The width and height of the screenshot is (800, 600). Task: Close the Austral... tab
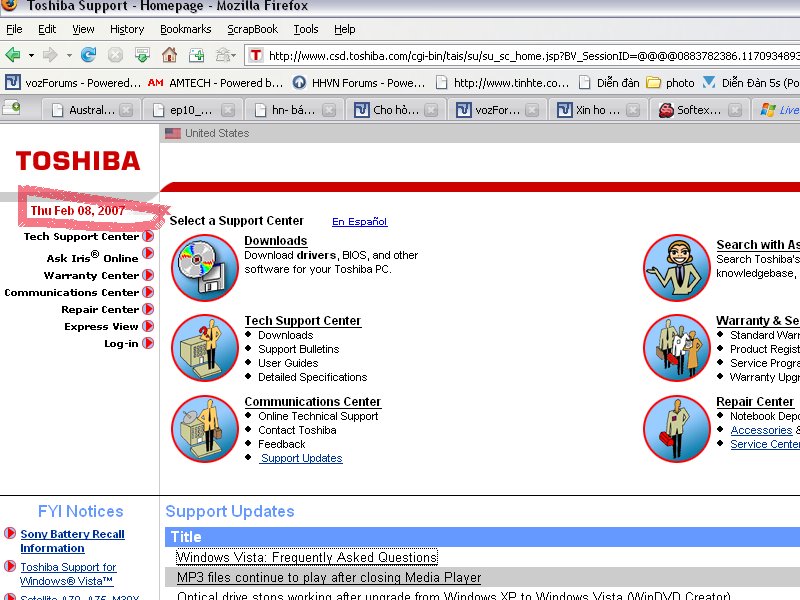(x=126, y=110)
